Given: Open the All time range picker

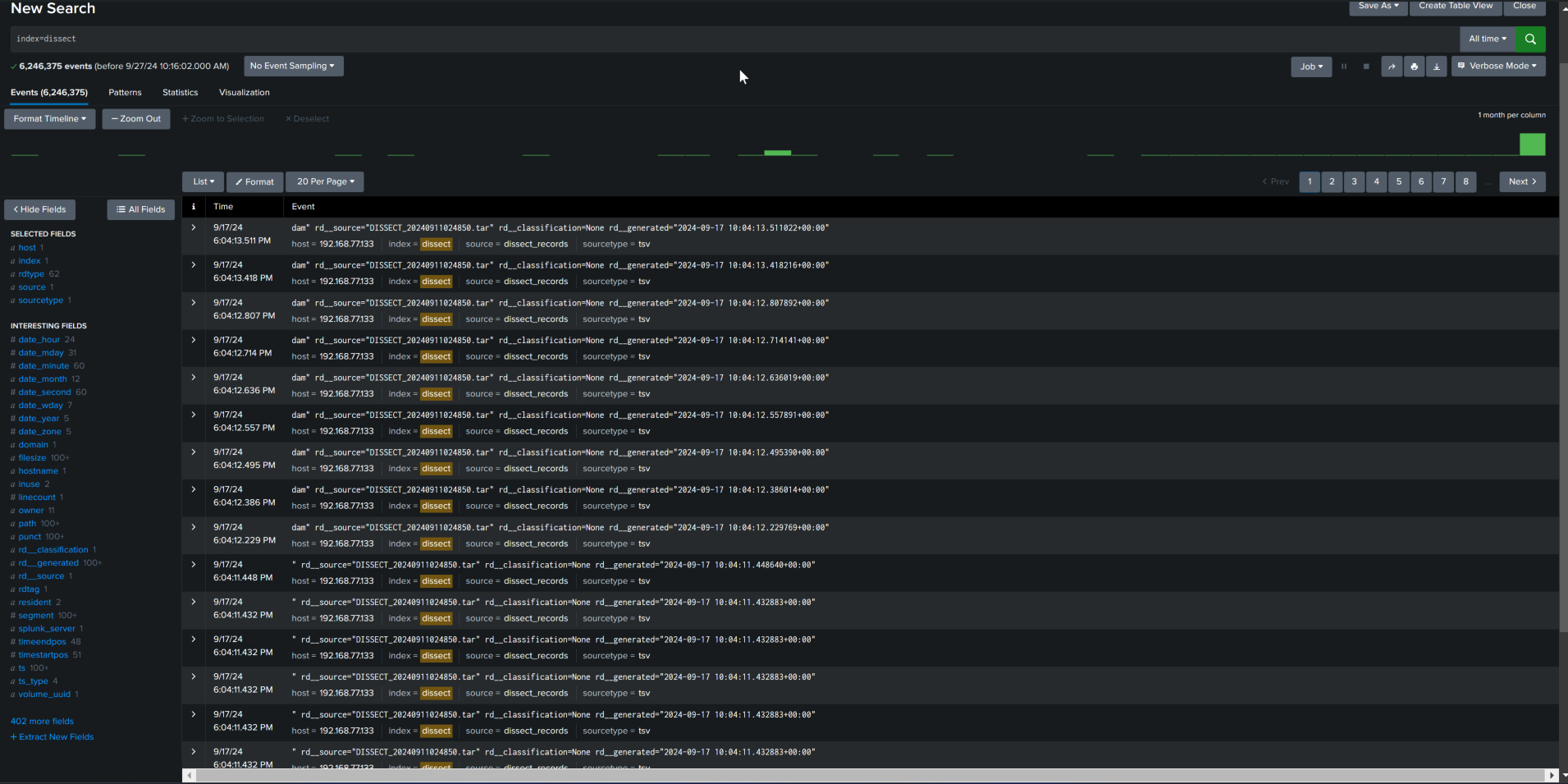Looking at the screenshot, I should coord(1487,39).
